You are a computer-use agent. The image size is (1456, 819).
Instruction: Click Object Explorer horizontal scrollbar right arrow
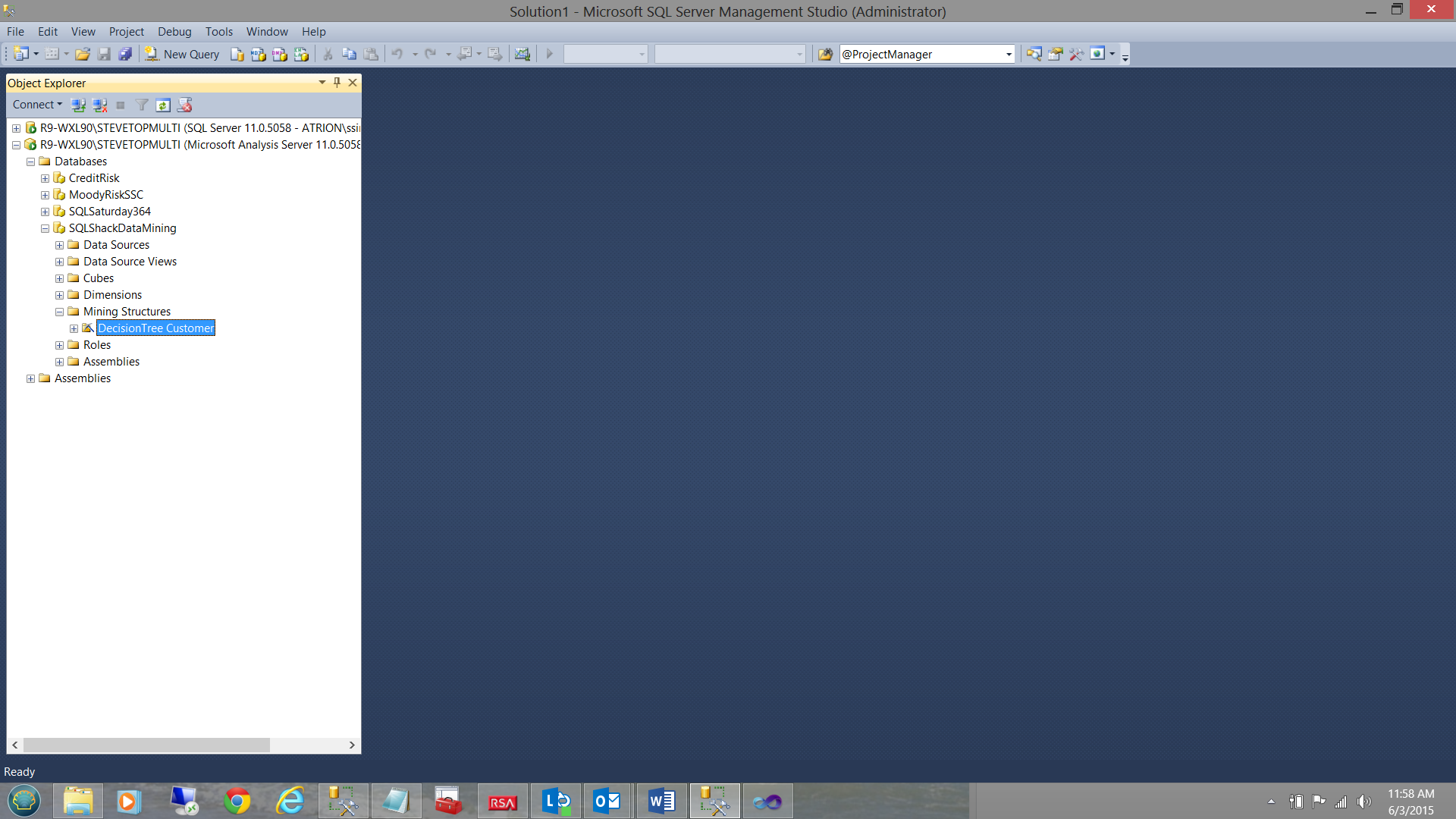[x=352, y=745]
